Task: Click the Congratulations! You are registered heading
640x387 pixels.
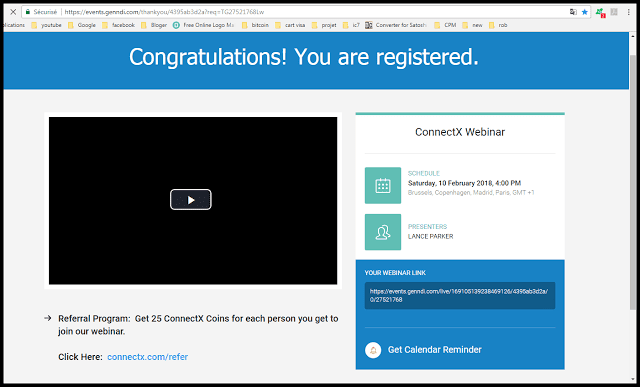Action: click(x=304, y=57)
